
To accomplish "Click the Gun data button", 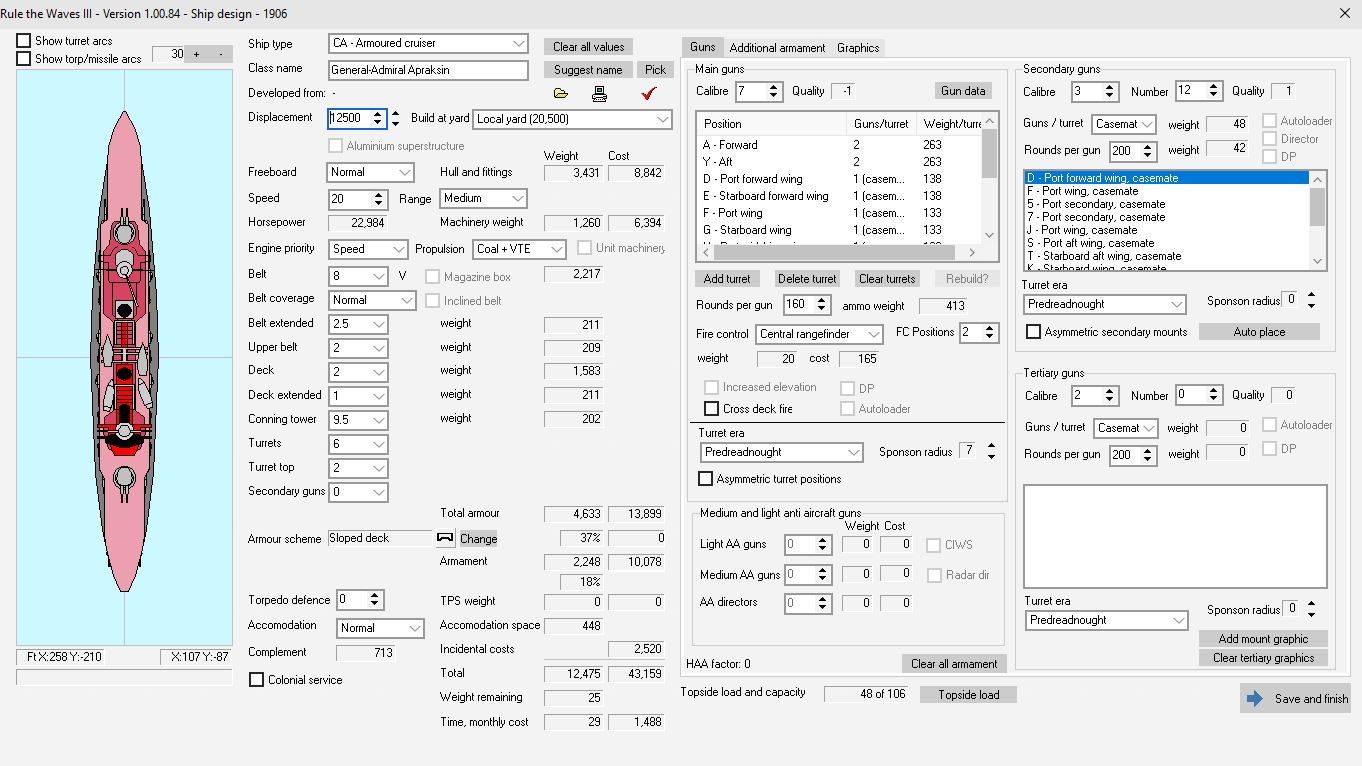I will pos(963,91).
